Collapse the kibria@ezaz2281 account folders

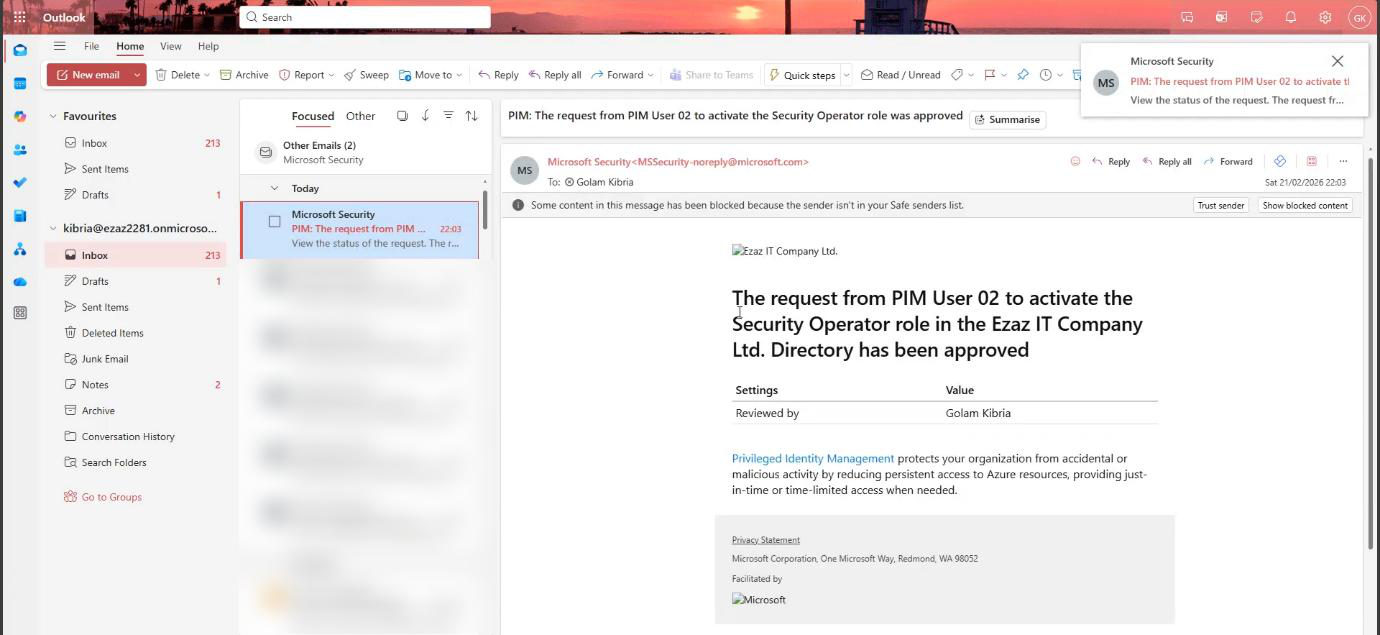click(x=53, y=228)
